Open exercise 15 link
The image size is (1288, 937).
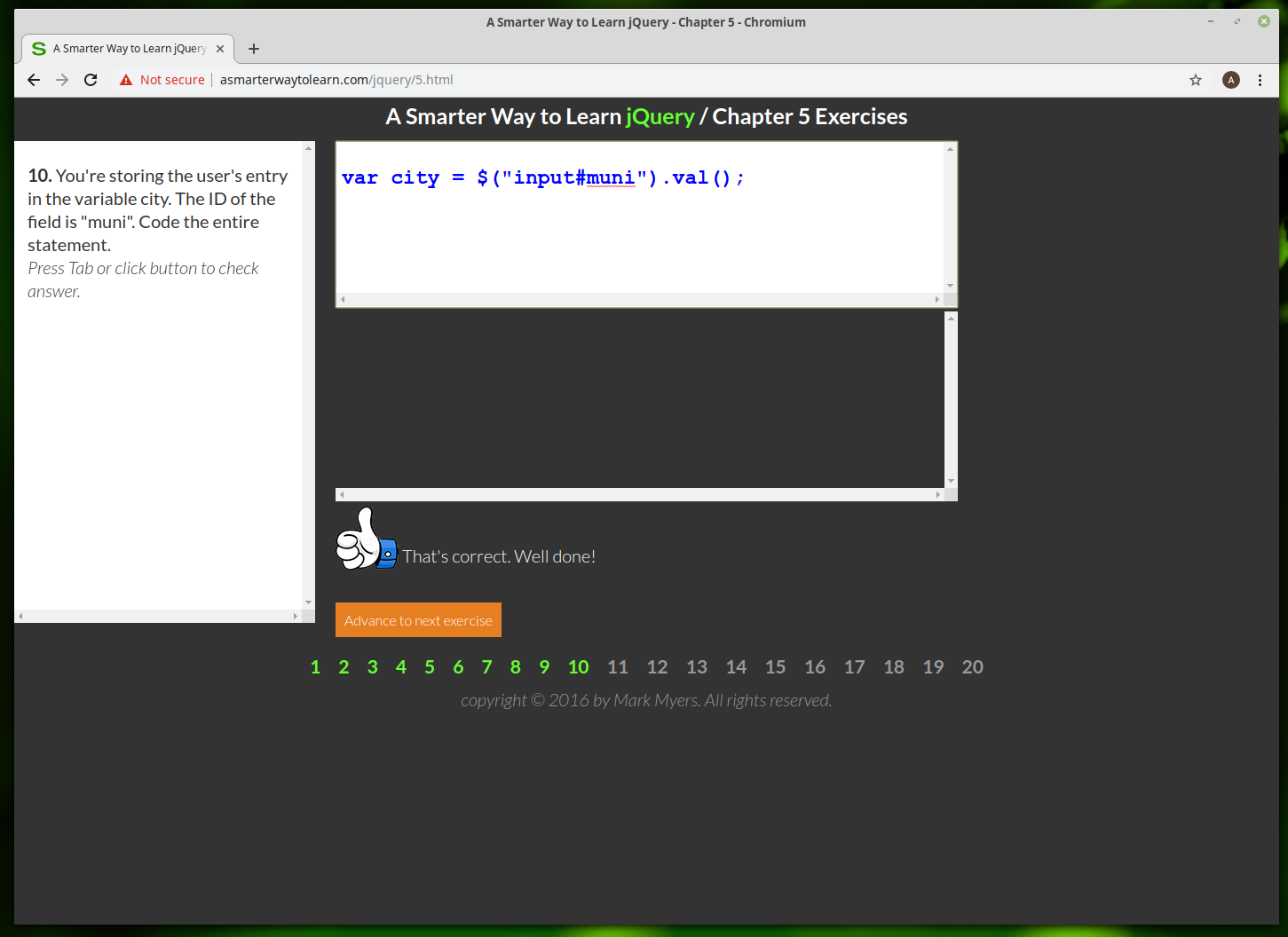coord(775,667)
